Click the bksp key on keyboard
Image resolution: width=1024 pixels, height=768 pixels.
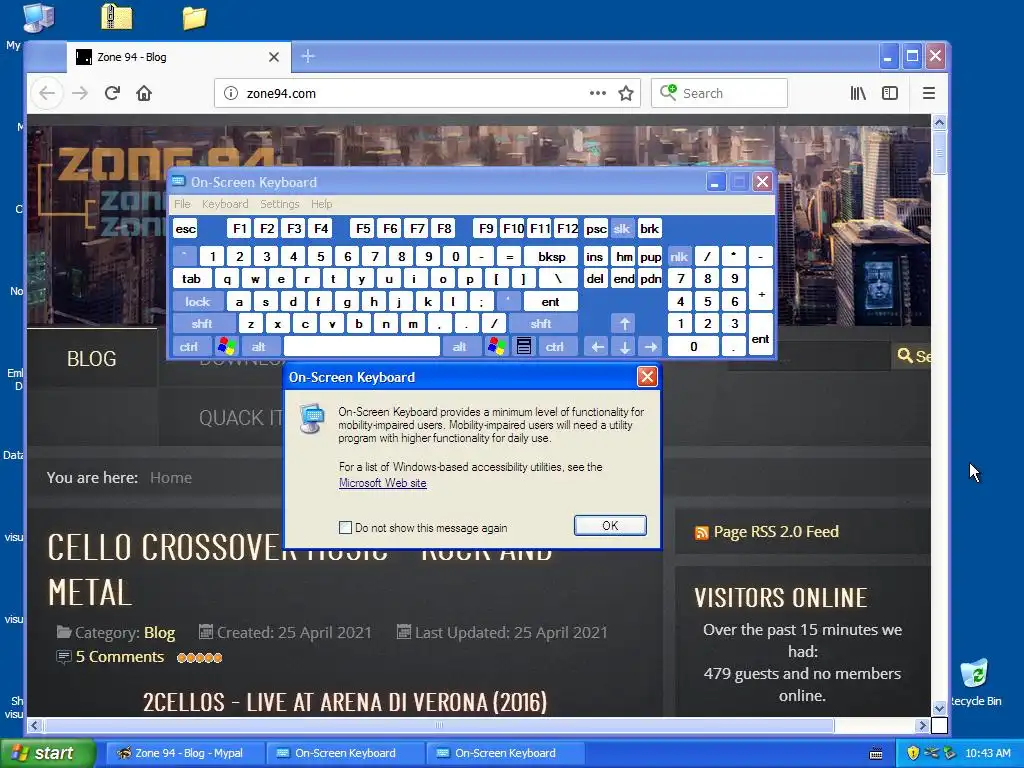551,257
